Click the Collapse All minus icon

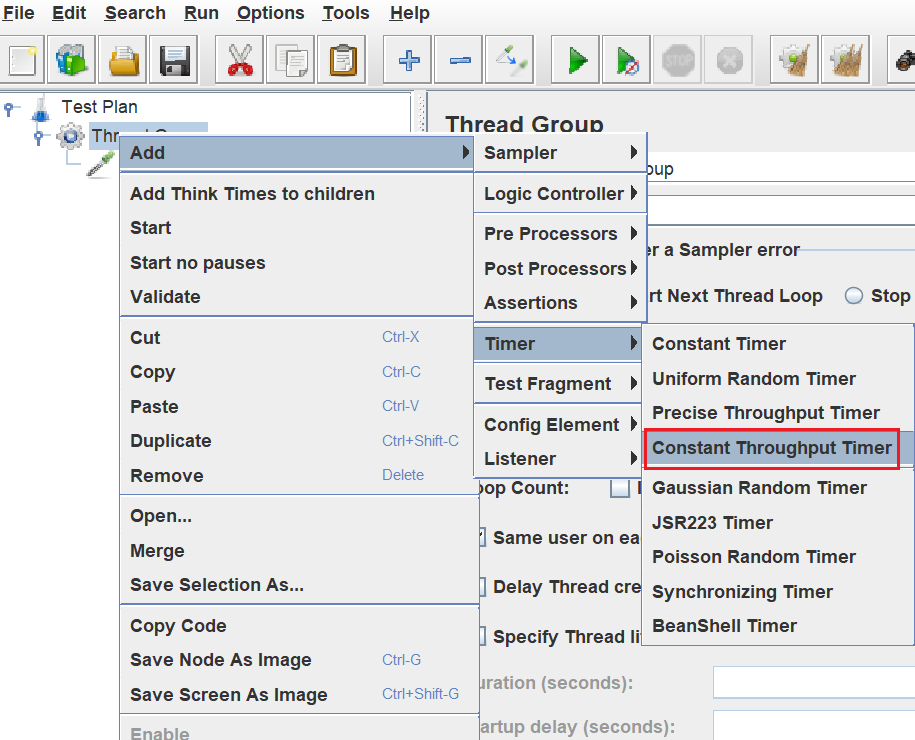[459, 60]
